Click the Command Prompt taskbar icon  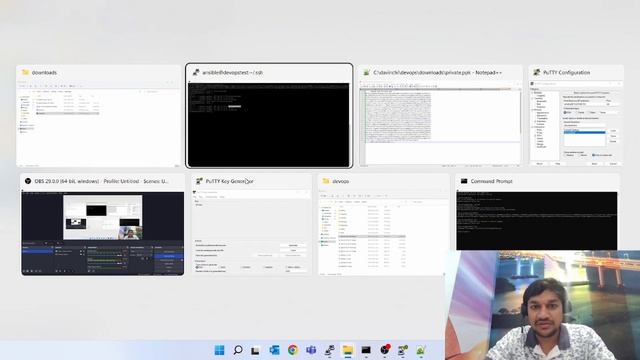366,350
